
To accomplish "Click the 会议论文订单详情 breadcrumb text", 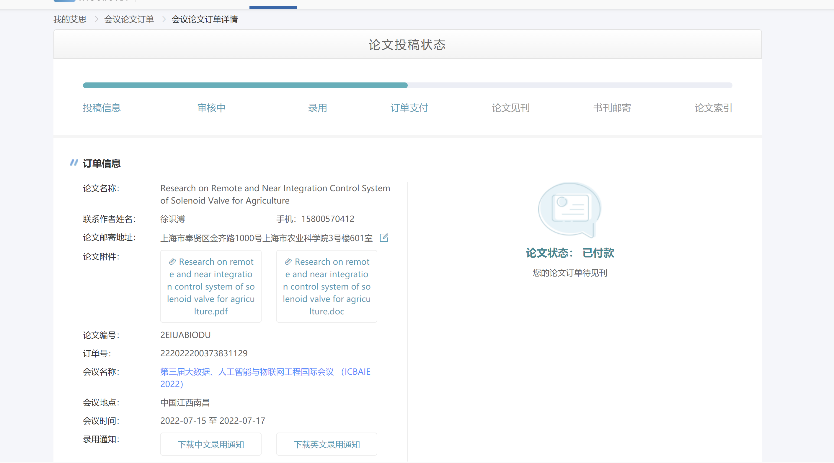I will 205,19.
